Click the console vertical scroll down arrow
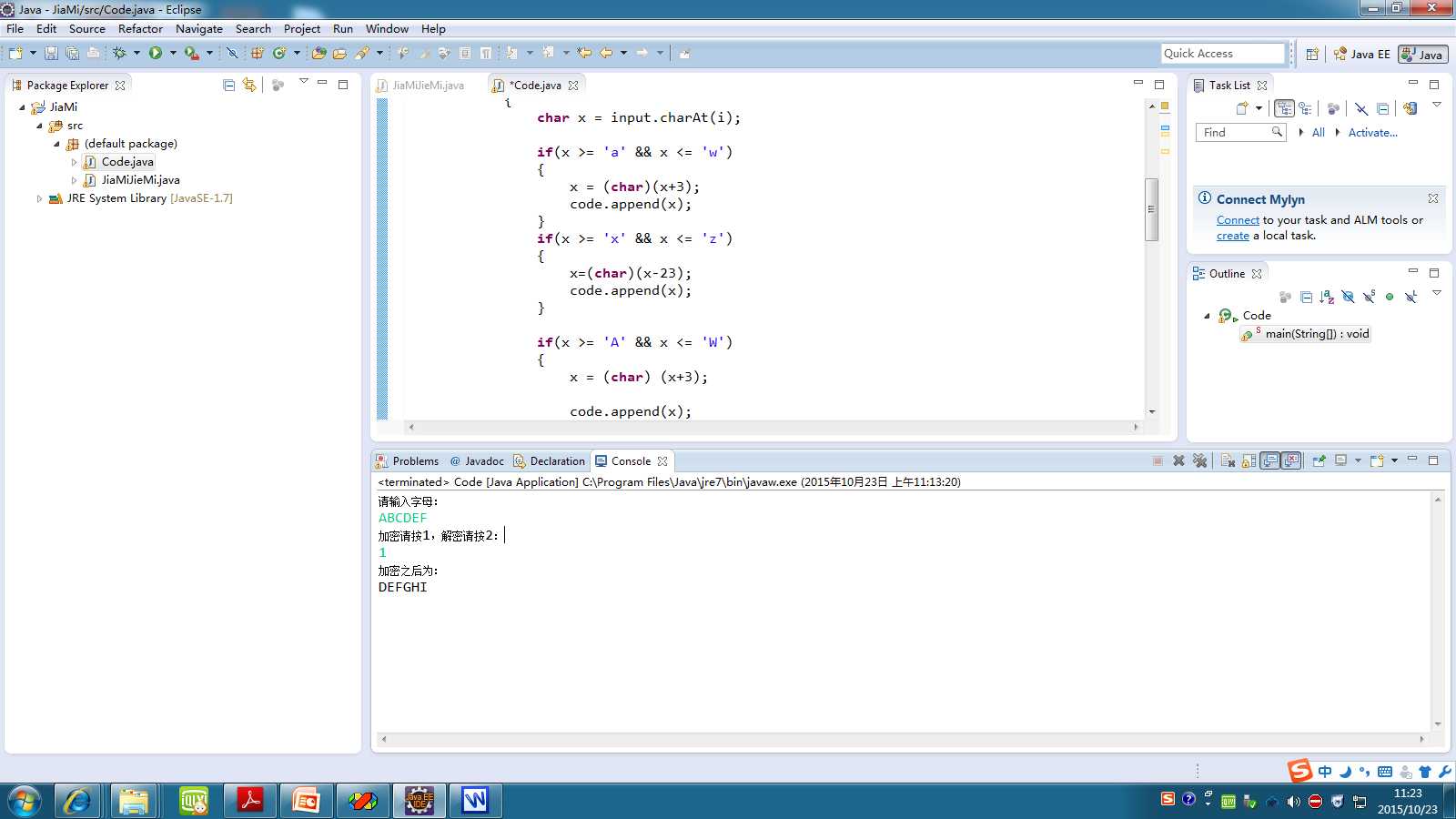The width and height of the screenshot is (1456, 819). [x=1438, y=724]
